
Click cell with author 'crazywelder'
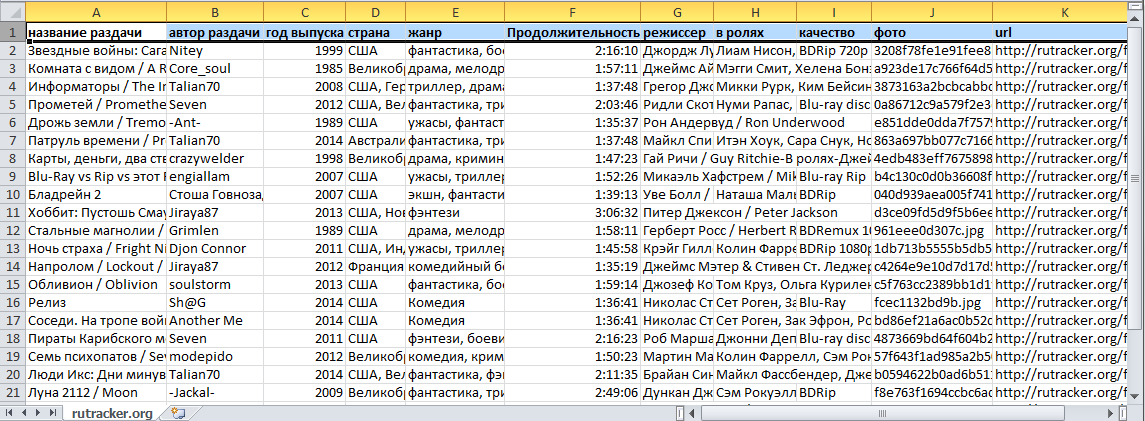[215, 159]
